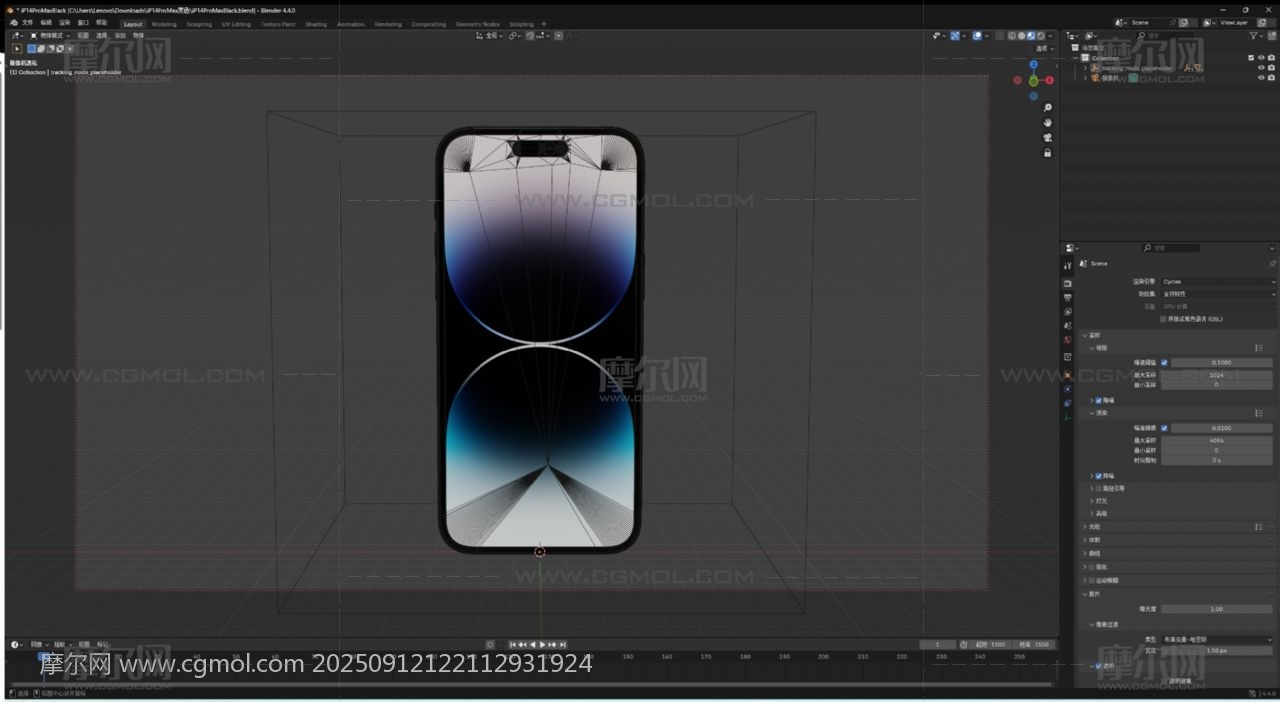Click the noise threshold 0.1000 slider field
Screen dimensions: 1280x702
point(1222,362)
